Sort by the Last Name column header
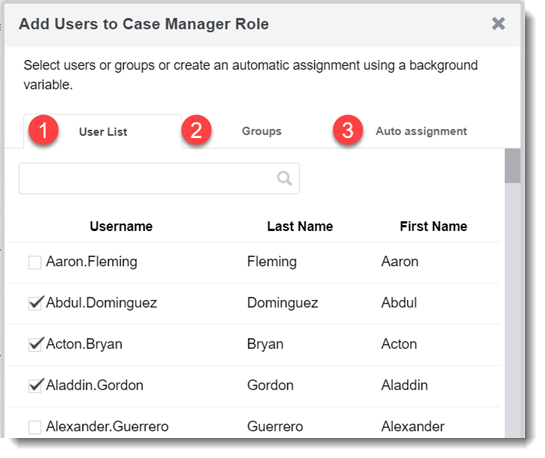The width and height of the screenshot is (545, 458). point(300,226)
